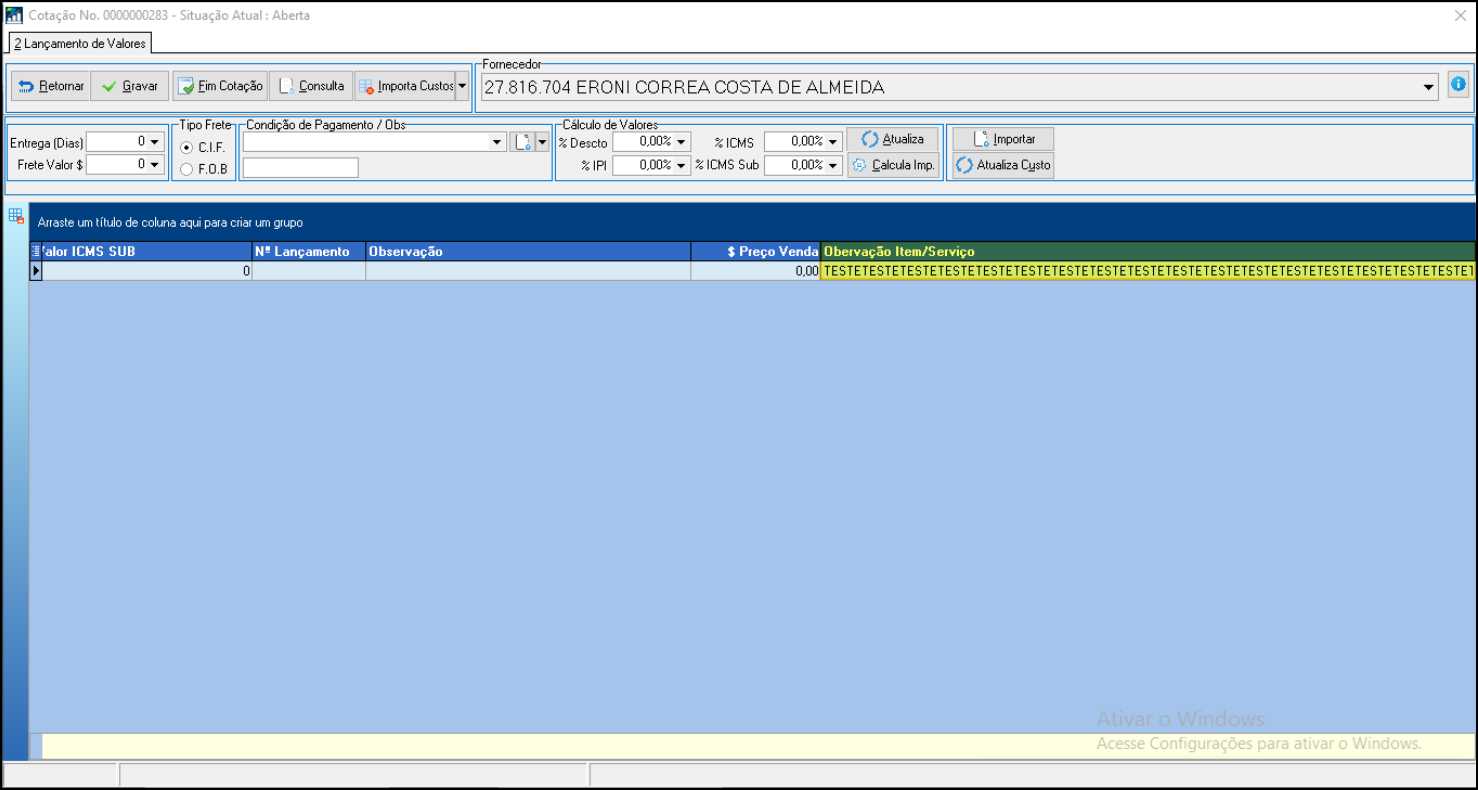Save with the Gravar checkmark button
1478x790 pixels.
pos(130,86)
